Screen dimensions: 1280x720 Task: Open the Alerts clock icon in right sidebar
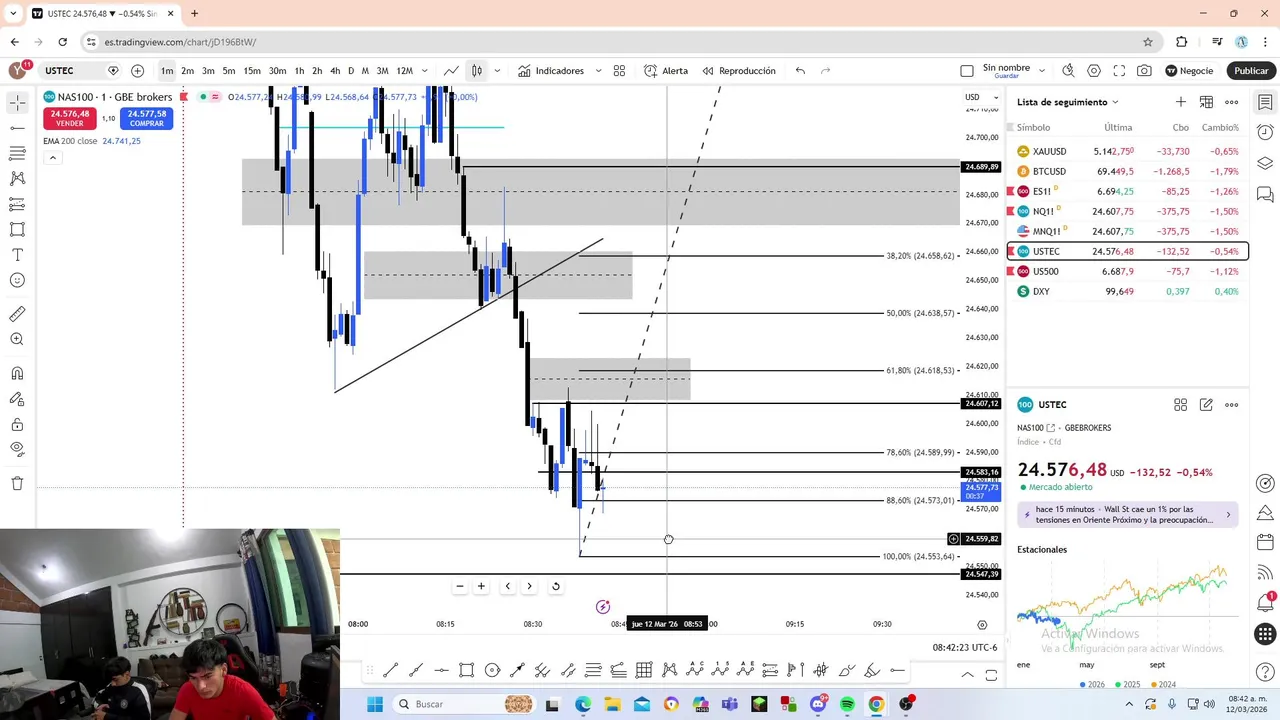point(1265,133)
